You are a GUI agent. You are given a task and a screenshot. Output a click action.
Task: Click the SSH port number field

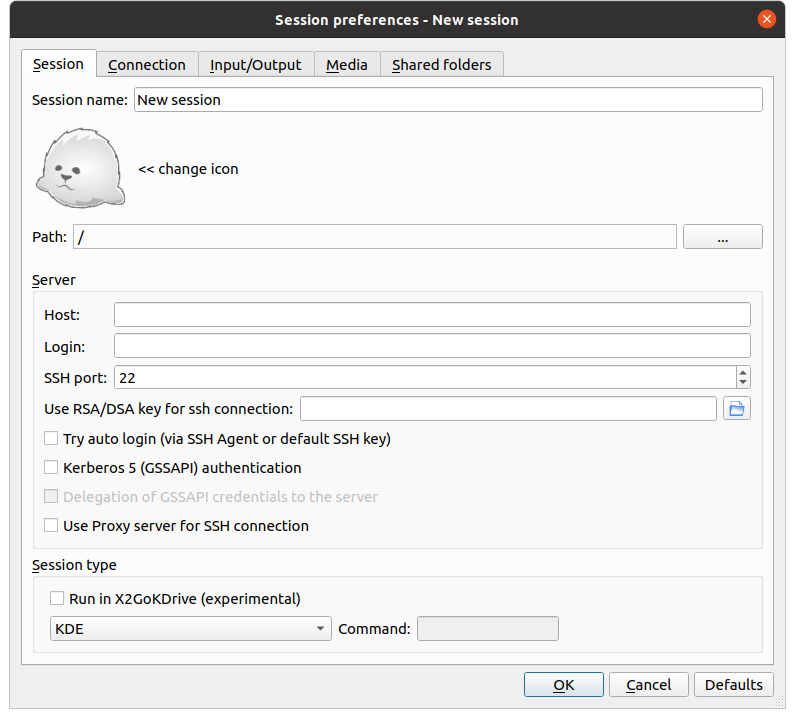click(425, 378)
